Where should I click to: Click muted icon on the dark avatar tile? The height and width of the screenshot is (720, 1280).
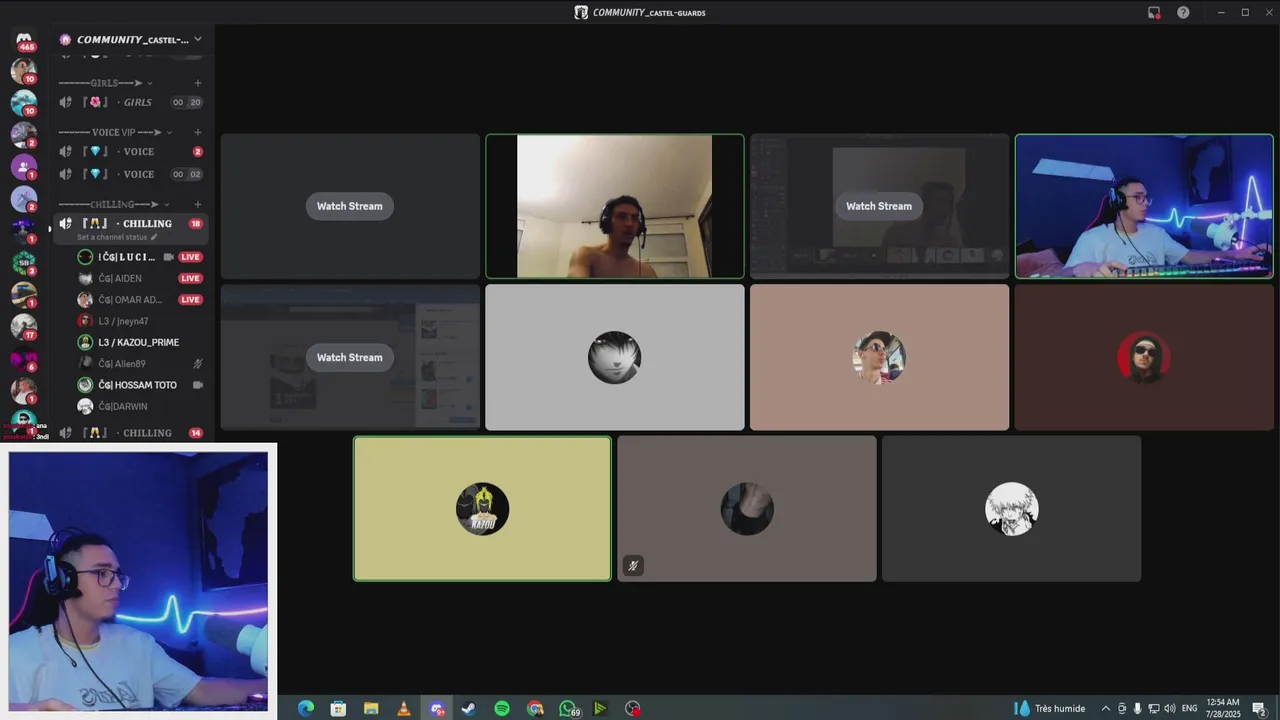[632, 566]
